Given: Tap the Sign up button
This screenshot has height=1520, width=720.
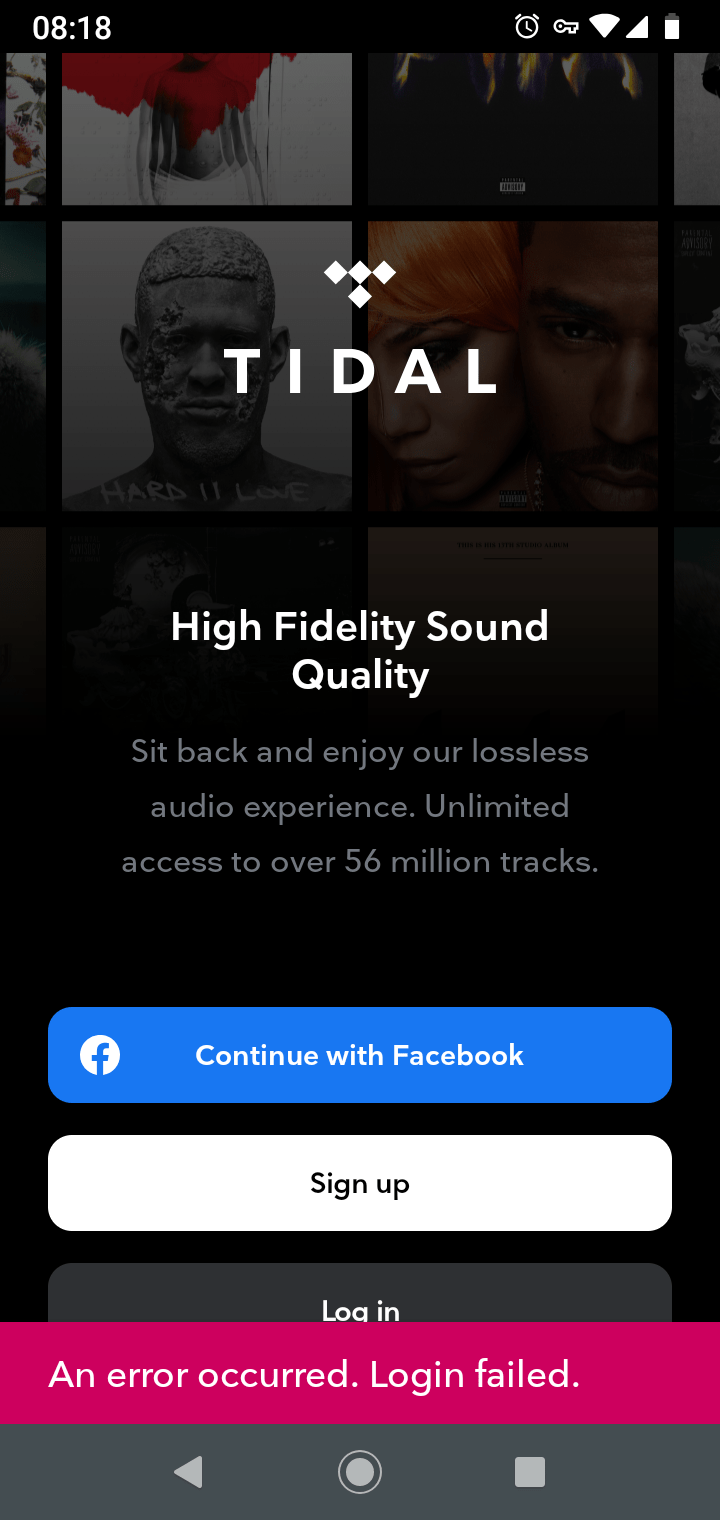Looking at the screenshot, I should 360,1183.
